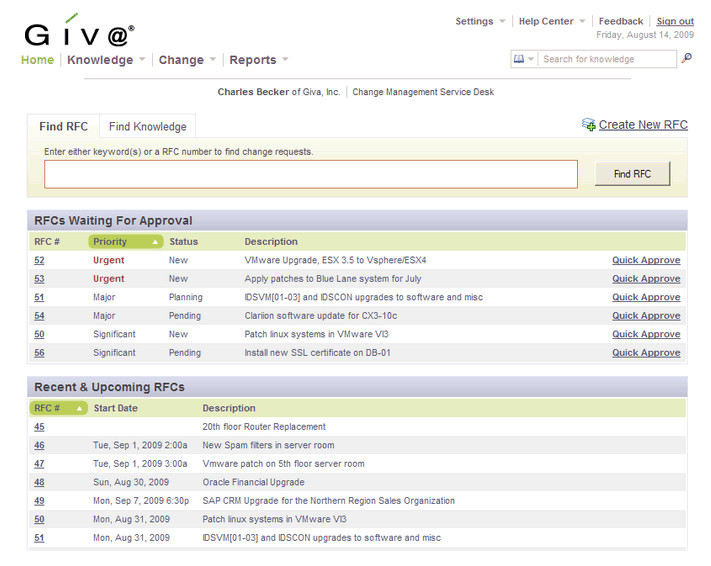
Task: Sort by the Status column header
Action: pos(184,242)
